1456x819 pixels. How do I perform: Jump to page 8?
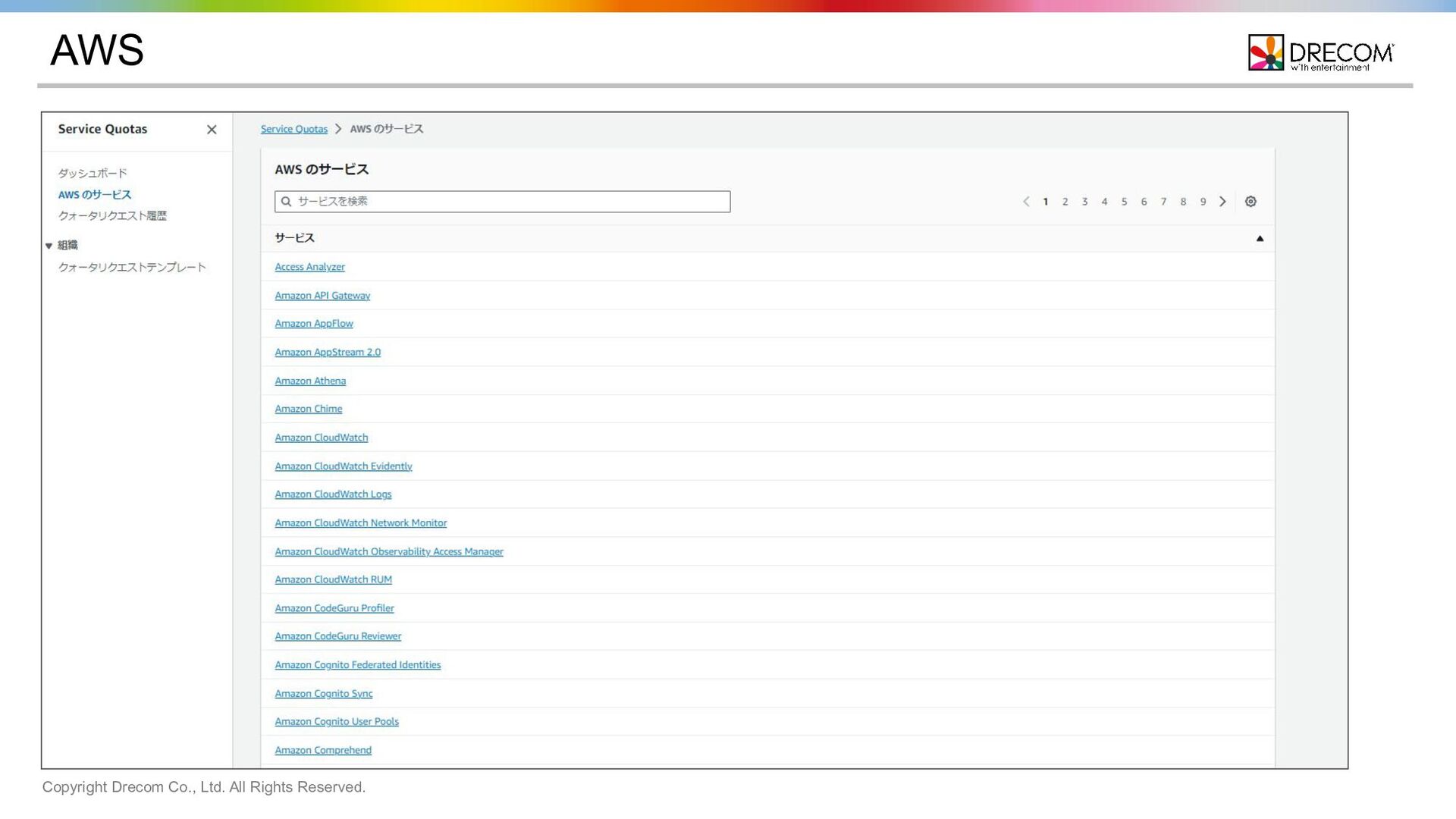[1183, 202]
